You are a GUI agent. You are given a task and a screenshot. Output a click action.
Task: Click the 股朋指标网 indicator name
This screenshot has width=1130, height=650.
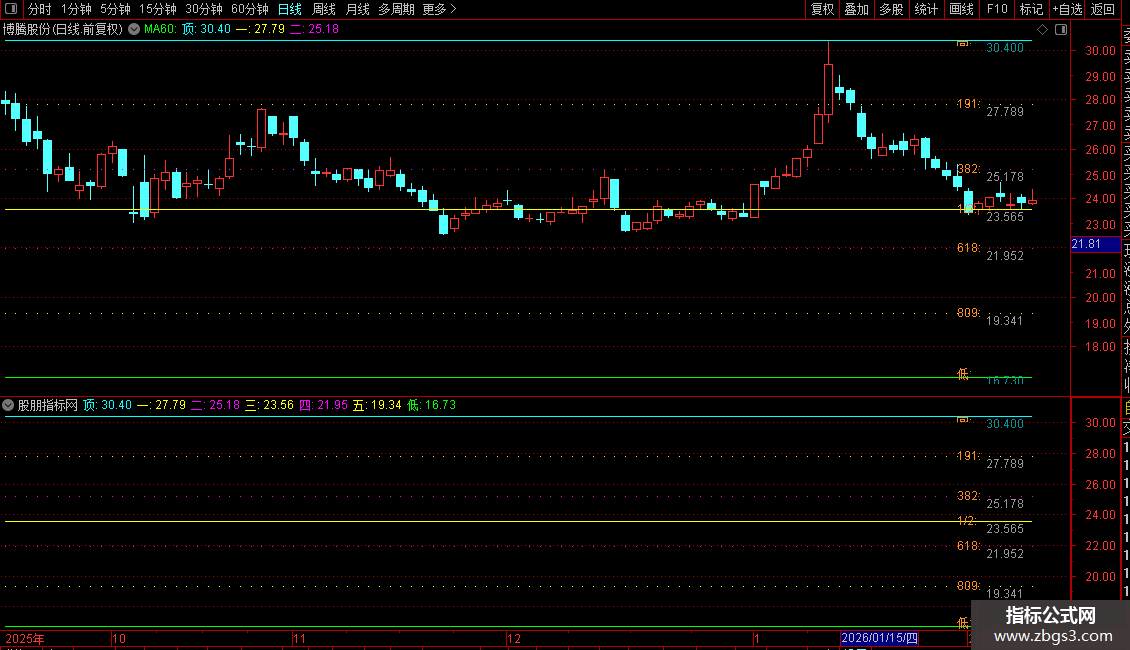(48, 405)
